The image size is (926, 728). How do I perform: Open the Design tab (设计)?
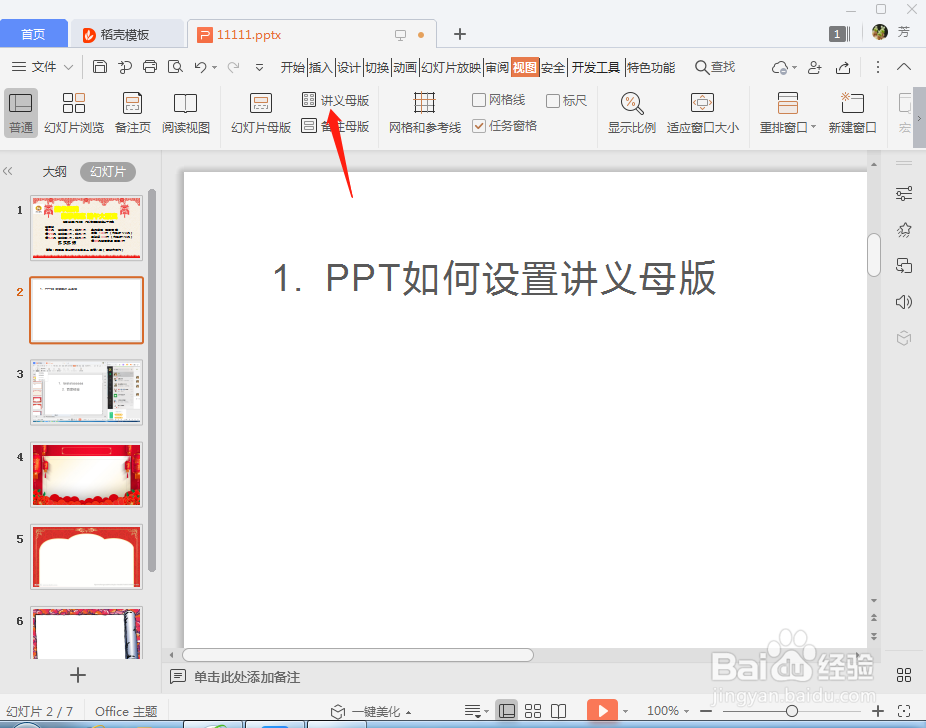tap(348, 67)
